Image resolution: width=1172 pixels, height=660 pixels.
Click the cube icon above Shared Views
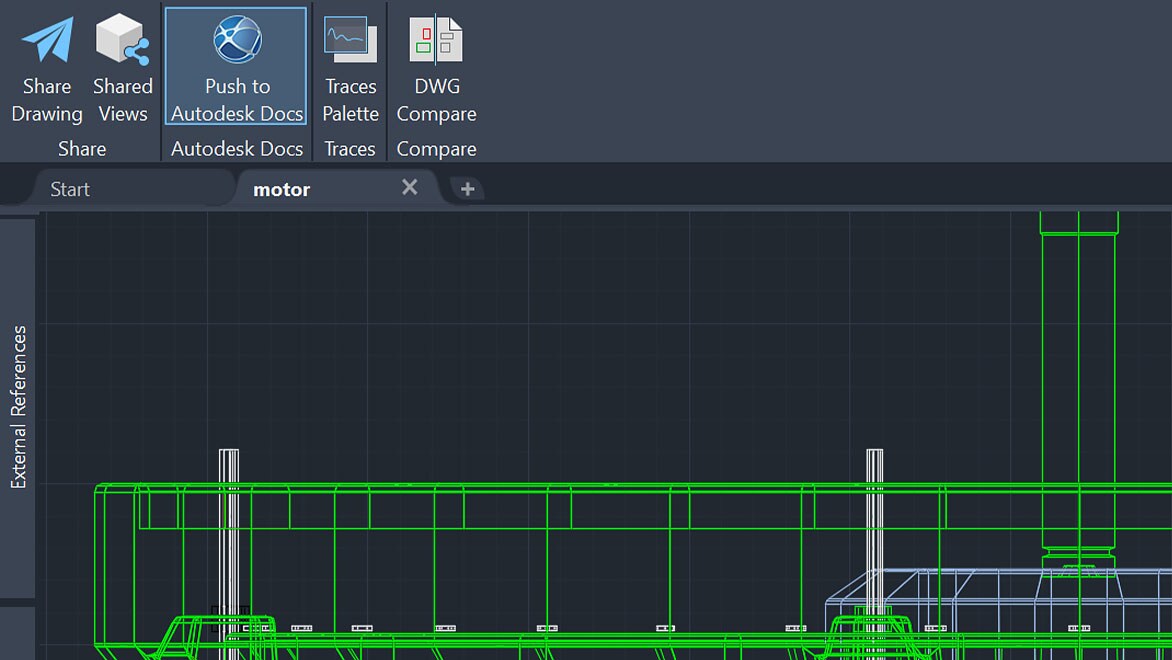tap(121, 38)
